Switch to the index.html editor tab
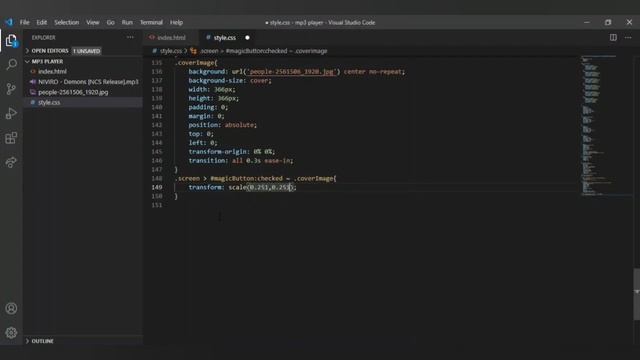The width and height of the screenshot is (640, 360). pyautogui.click(x=171, y=38)
